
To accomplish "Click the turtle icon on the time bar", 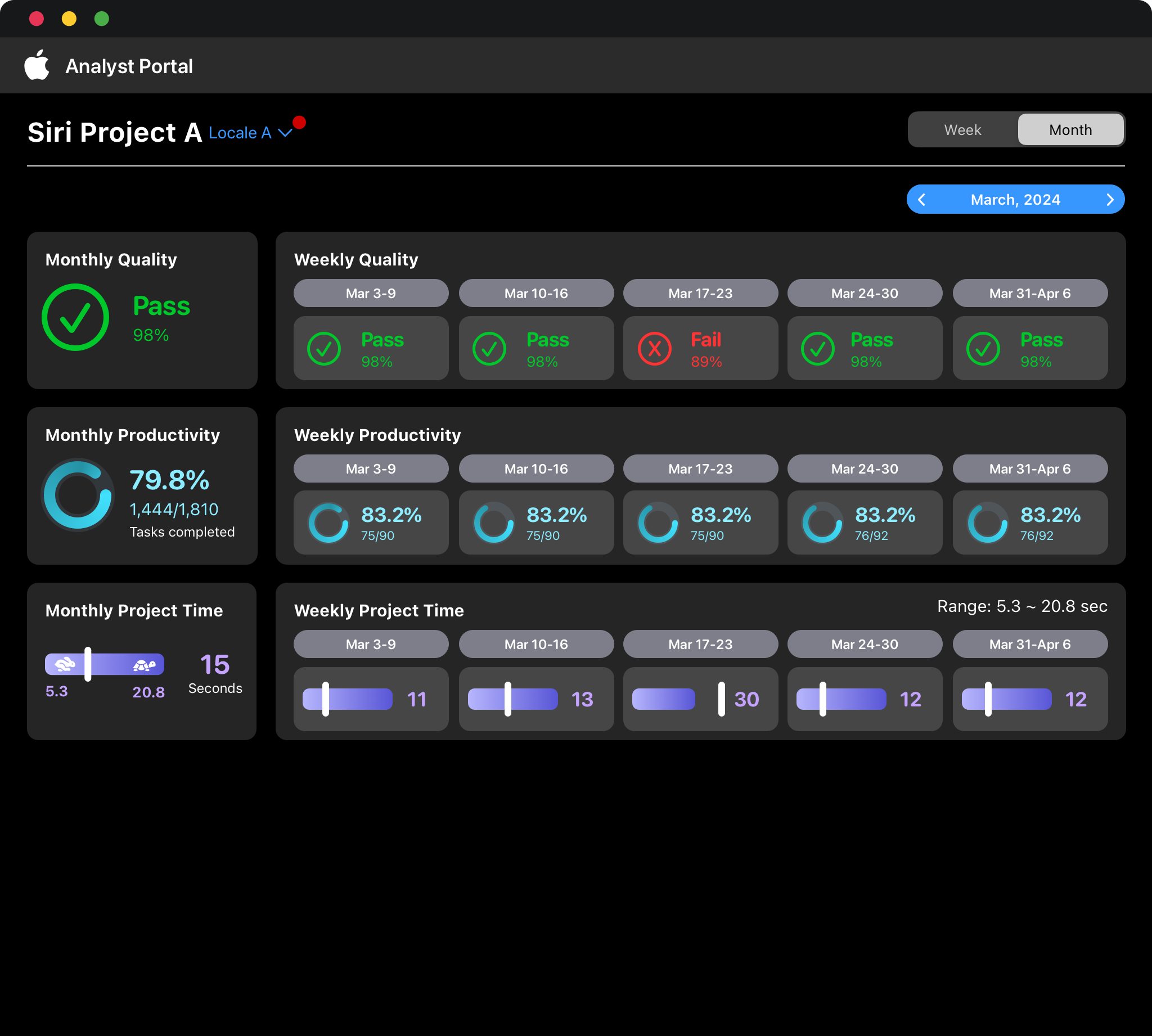I will click(x=145, y=665).
